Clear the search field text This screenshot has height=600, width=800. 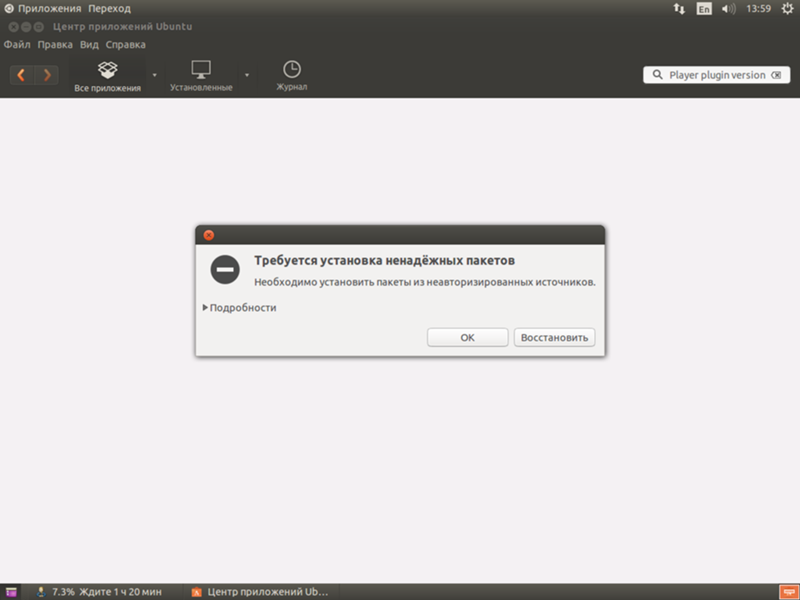pyautogui.click(x=776, y=75)
